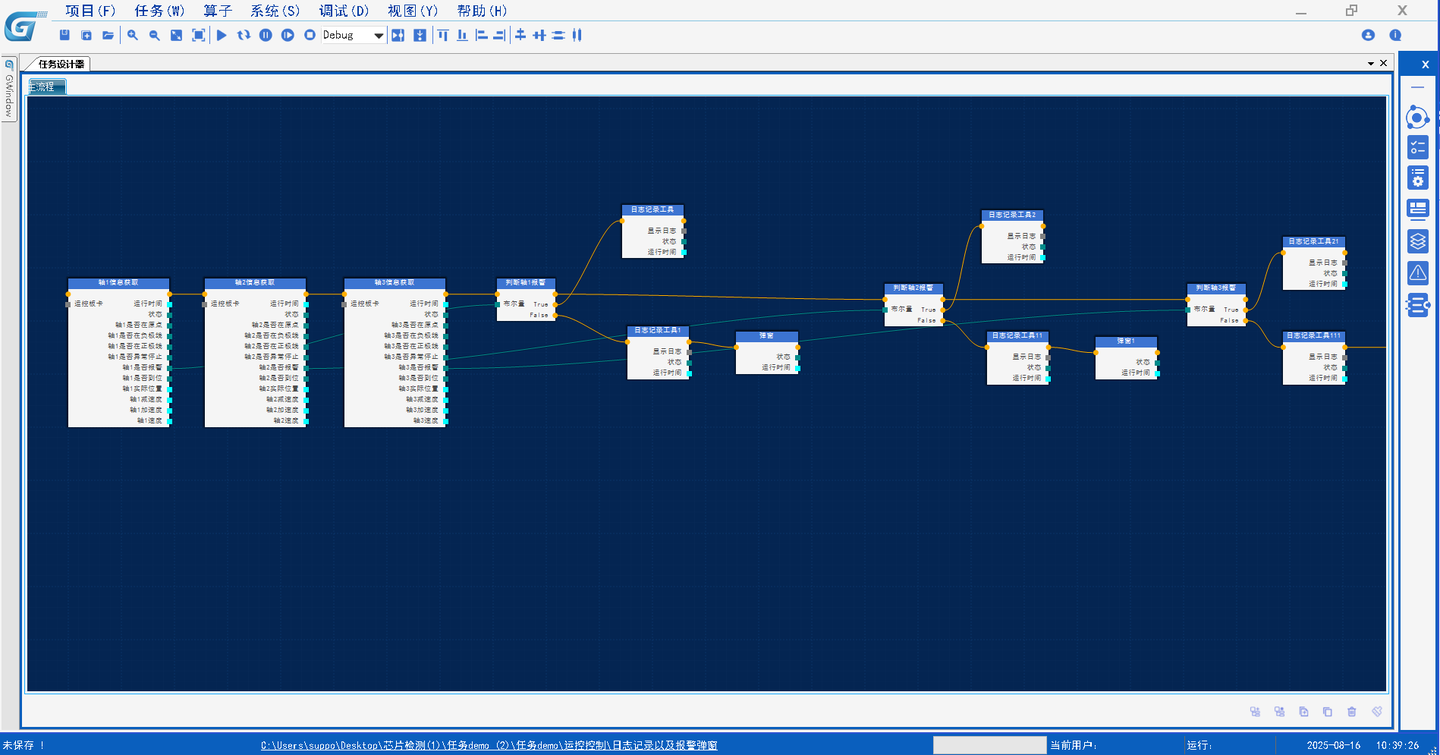Open the list-with-gear settings panel
Image resolution: width=1440 pixels, height=755 pixels.
coord(1417,178)
